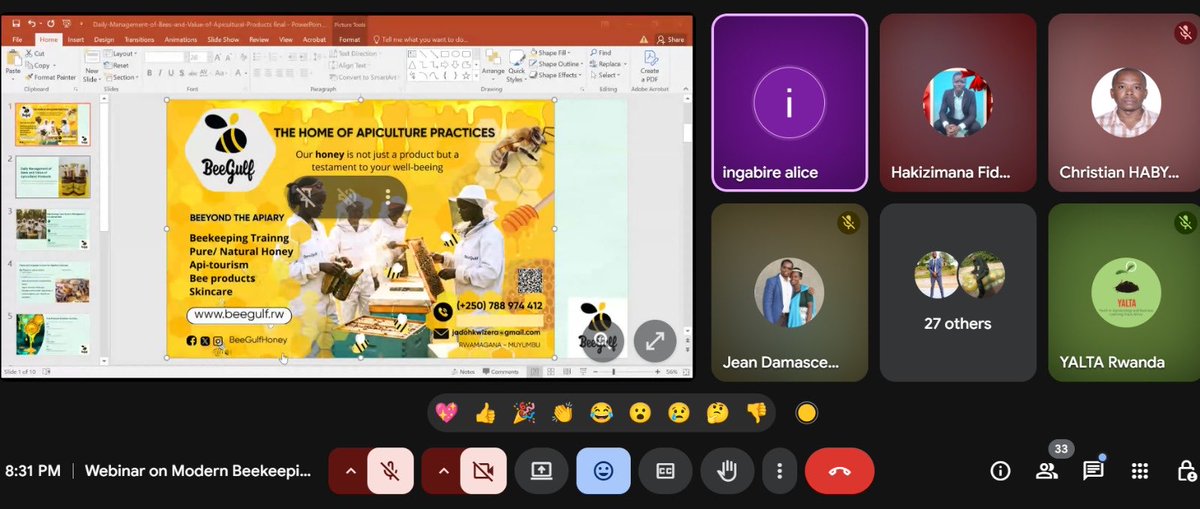Turn on closed captions CC

pos(665,471)
